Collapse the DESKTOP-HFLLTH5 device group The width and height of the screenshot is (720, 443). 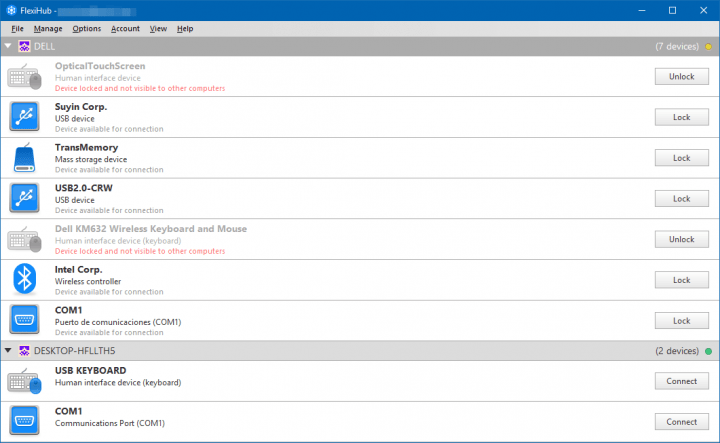click(x=8, y=350)
